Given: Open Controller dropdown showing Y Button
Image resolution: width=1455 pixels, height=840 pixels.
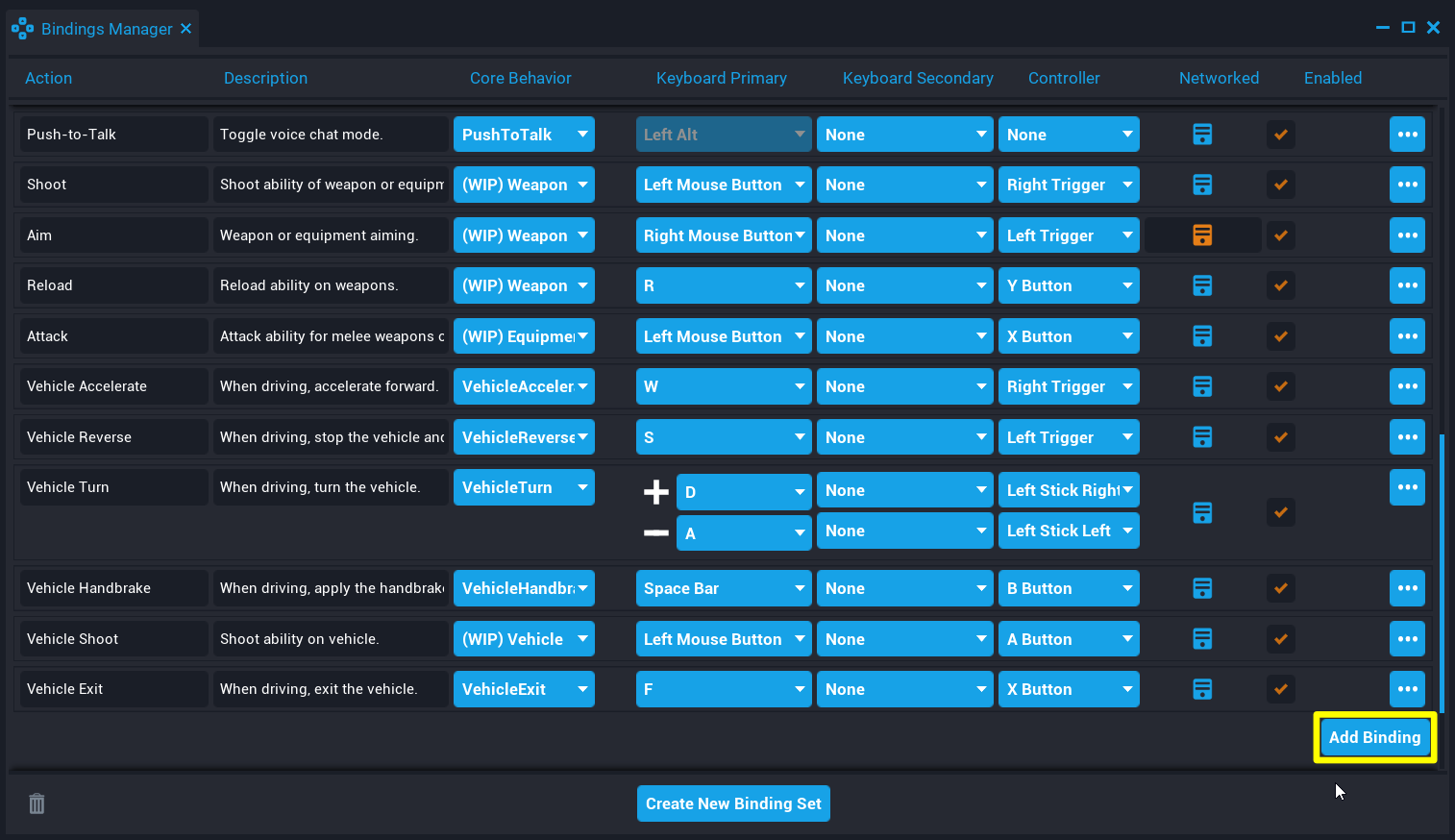Looking at the screenshot, I should (x=1069, y=285).
